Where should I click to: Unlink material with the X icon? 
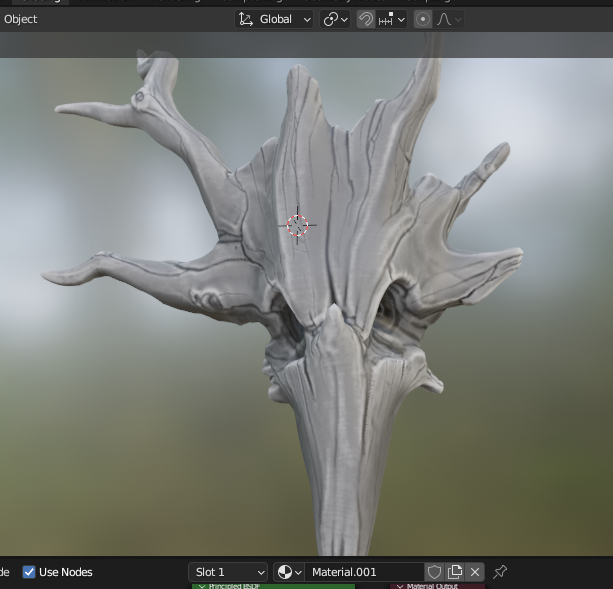pos(475,572)
